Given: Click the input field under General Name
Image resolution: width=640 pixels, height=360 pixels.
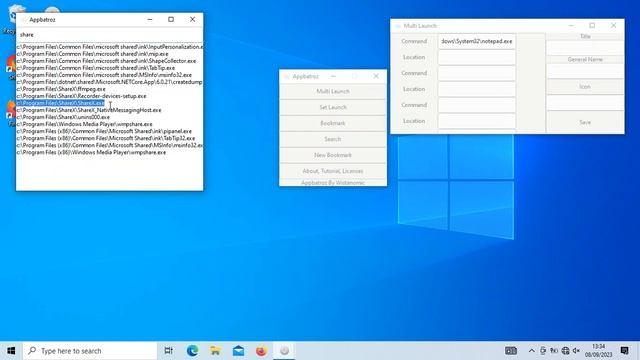Looking at the screenshot, I should coord(585,71).
